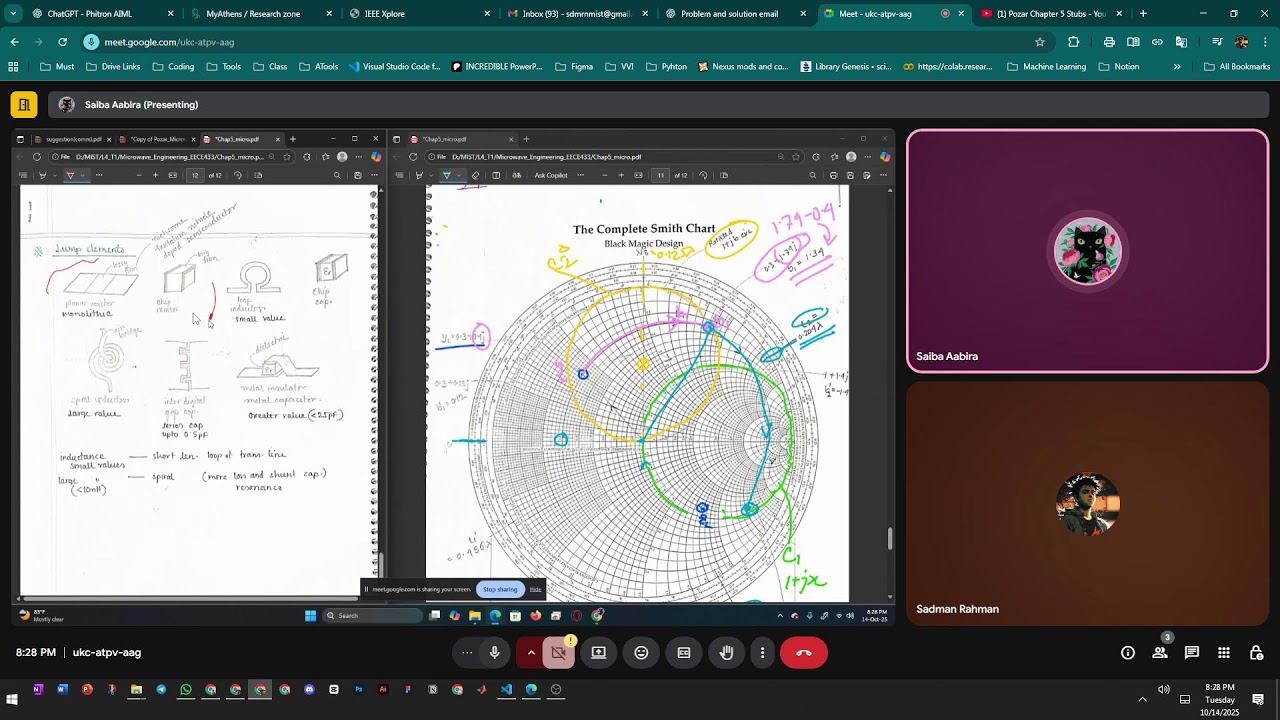The height and width of the screenshot is (720, 1280).
Task: Raise your hand in the meeting
Action: click(727, 653)
